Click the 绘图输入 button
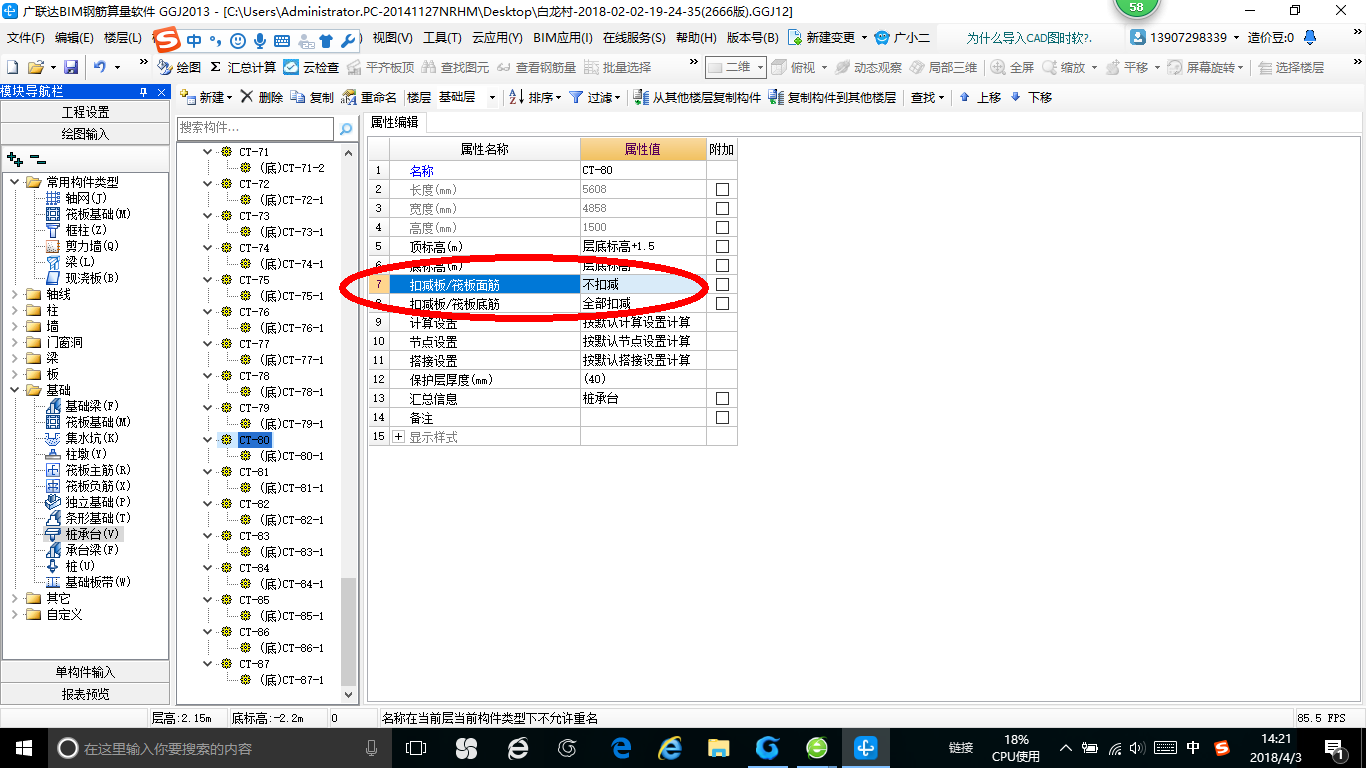 (x=85, y=133)
